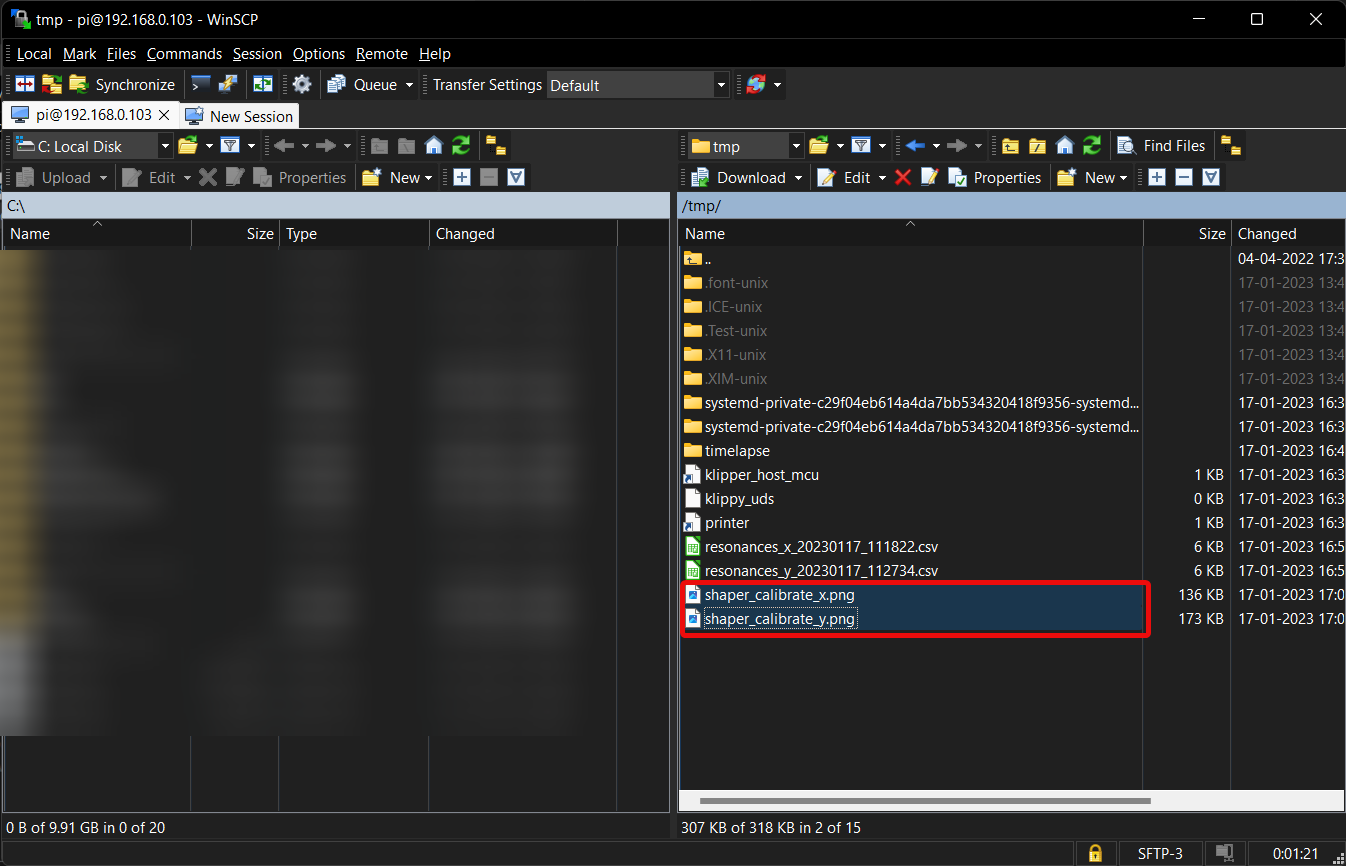Screen dimensions: 1346x866
Task: Click the encryption lock status icon
Action: pos(1095,853)
